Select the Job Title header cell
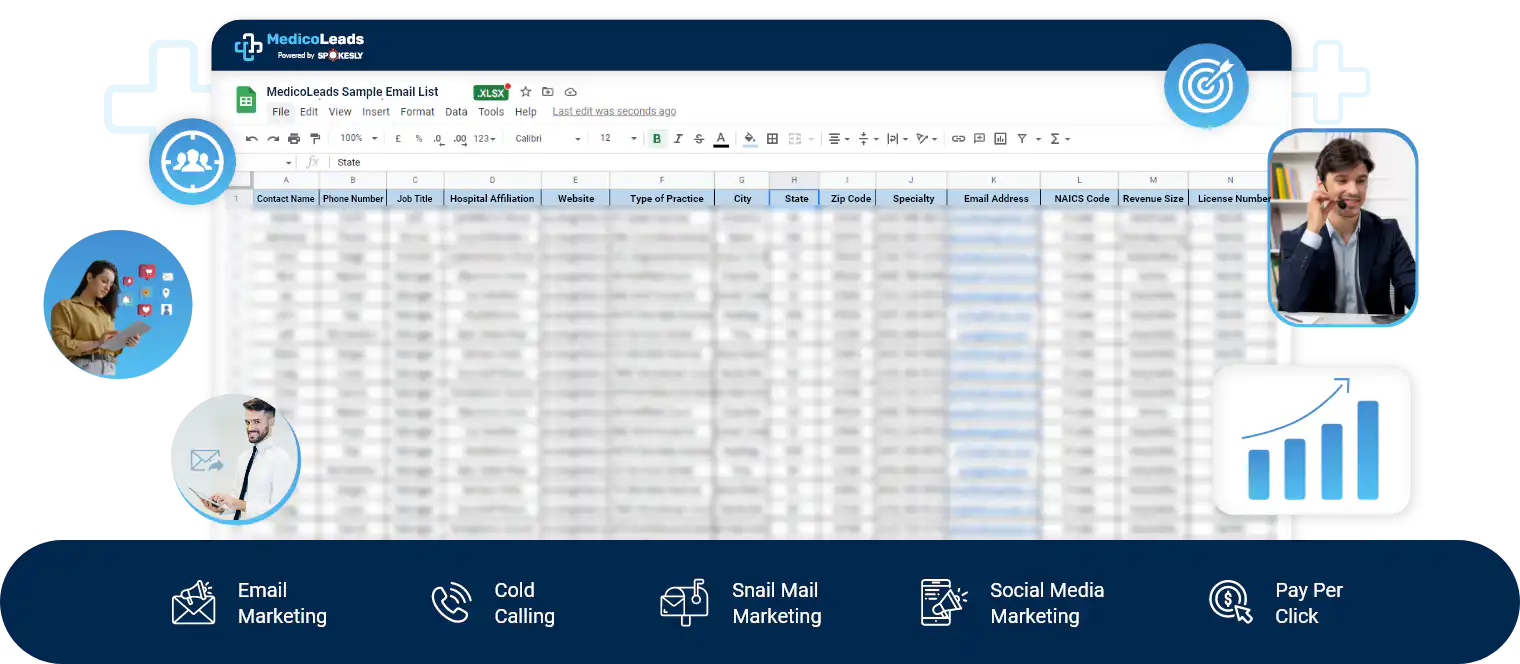 click(415, 198)
